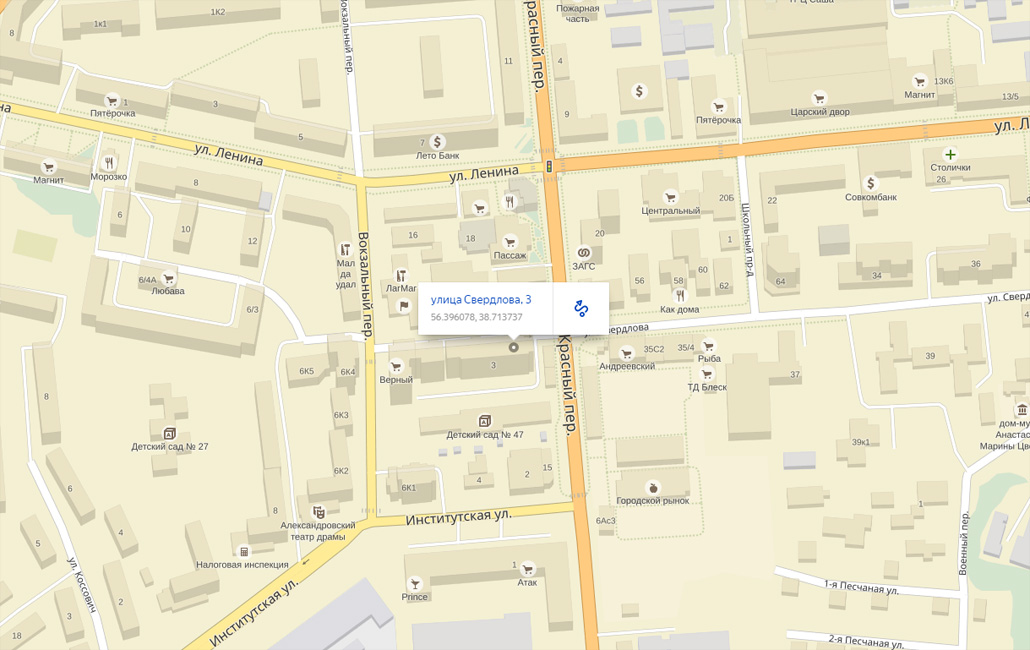Click the route-building icon in the address popup

(581, 308)
